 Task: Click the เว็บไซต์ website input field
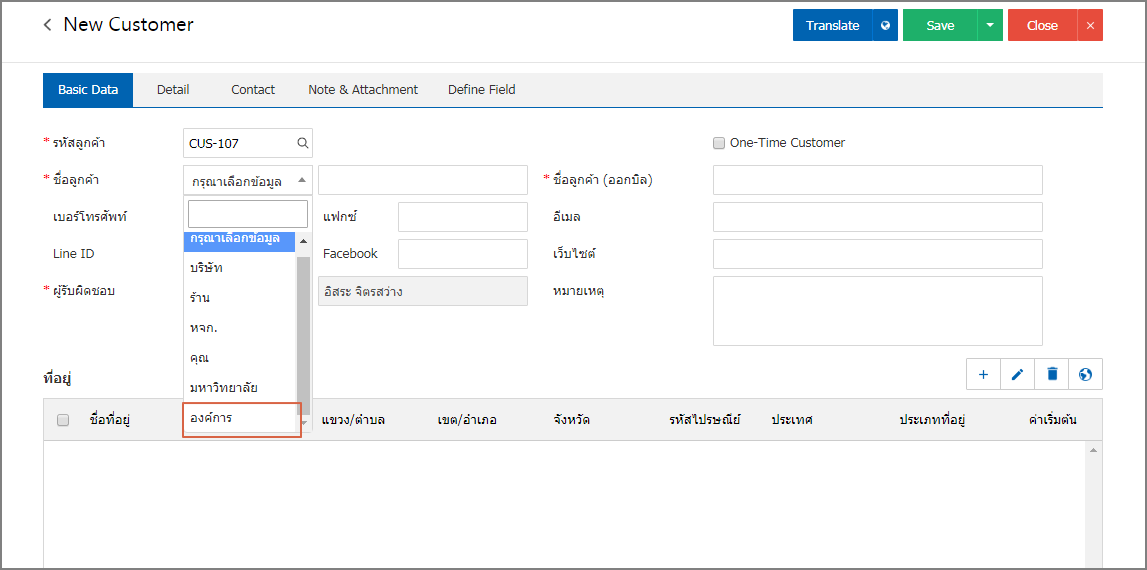tap(878, 254)
